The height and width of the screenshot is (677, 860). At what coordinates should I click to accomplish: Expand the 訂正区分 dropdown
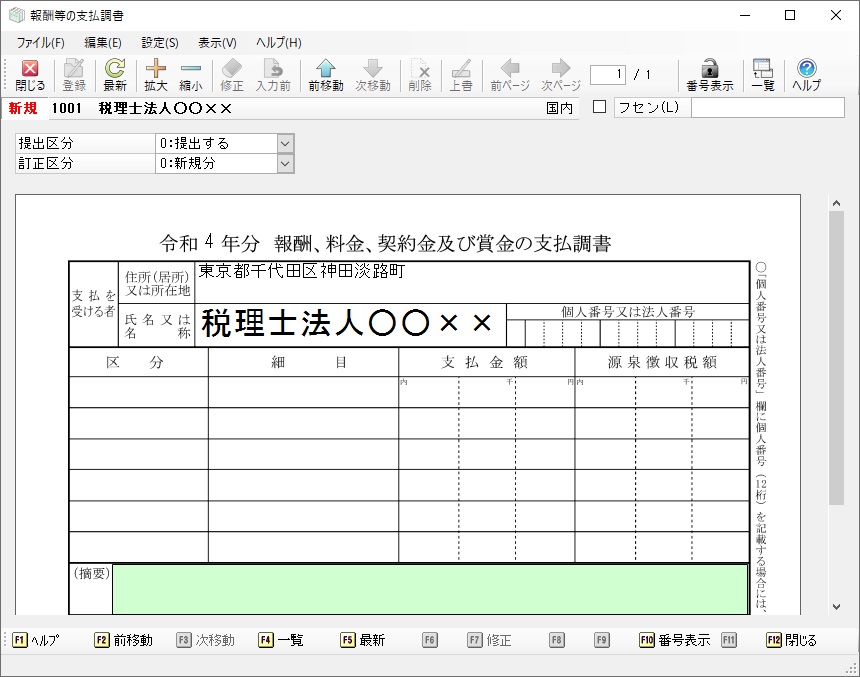[285, 163]
